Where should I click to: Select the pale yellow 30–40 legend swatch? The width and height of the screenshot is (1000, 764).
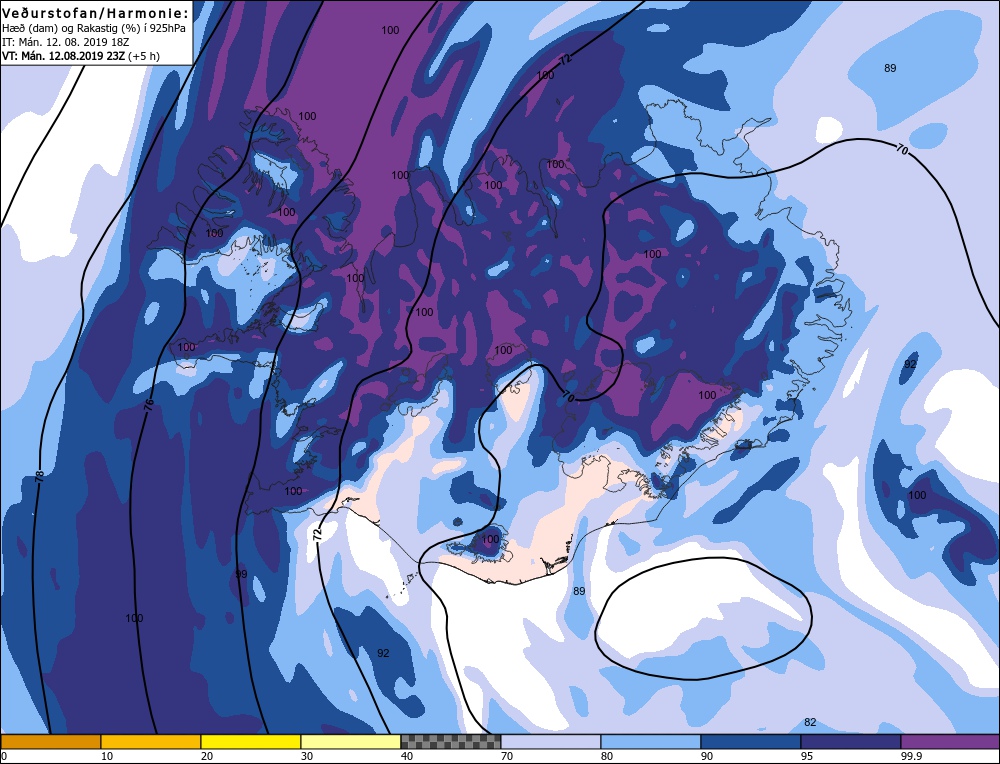pyautogui.click(x=351, y=741)
